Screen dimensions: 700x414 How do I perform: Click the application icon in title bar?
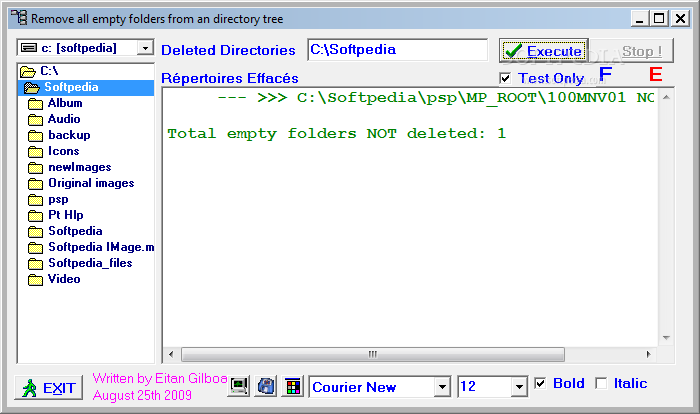point(19,17)
